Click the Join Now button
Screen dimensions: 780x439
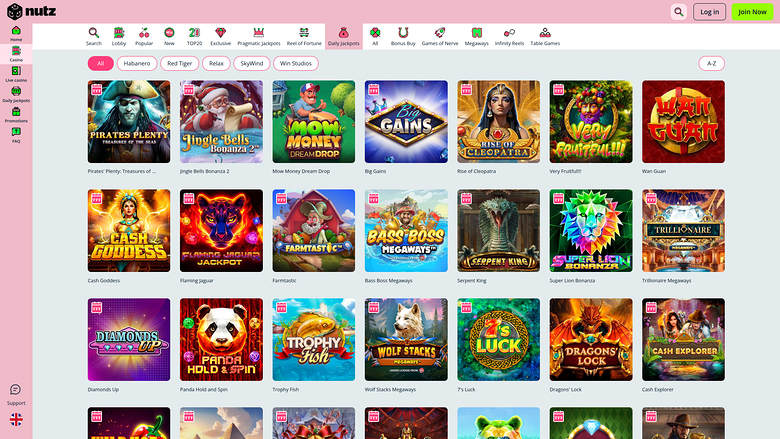pos(752,11)
